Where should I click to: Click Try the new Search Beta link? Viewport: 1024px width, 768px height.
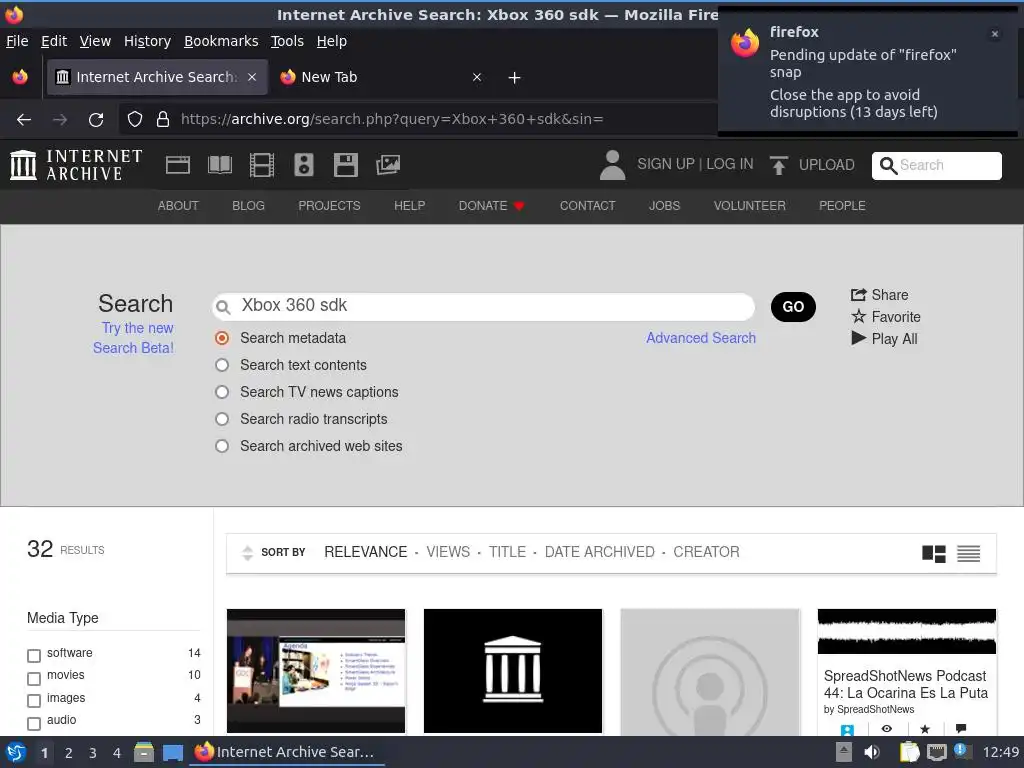point(134,338)
